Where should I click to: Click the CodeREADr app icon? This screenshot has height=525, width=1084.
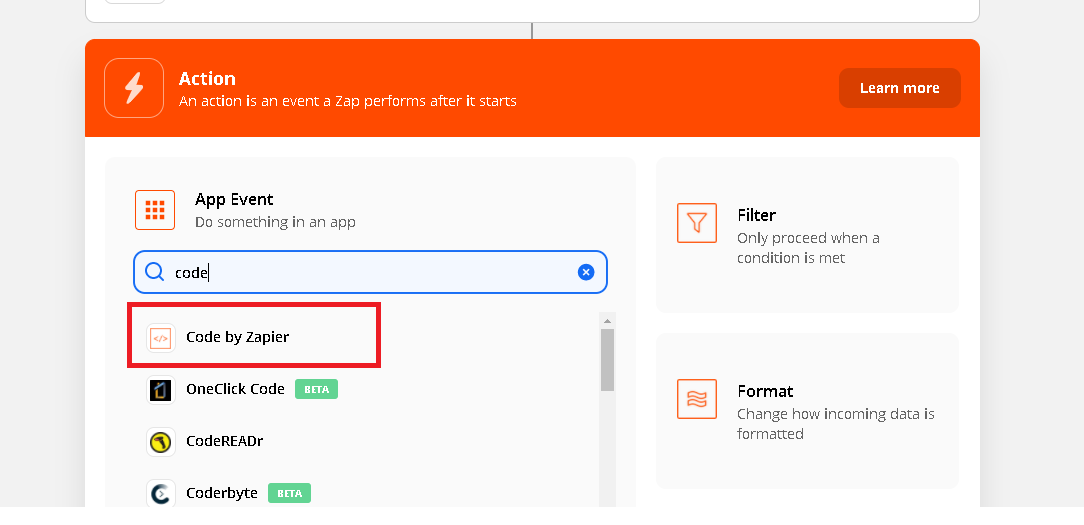(x=160, y=441)
